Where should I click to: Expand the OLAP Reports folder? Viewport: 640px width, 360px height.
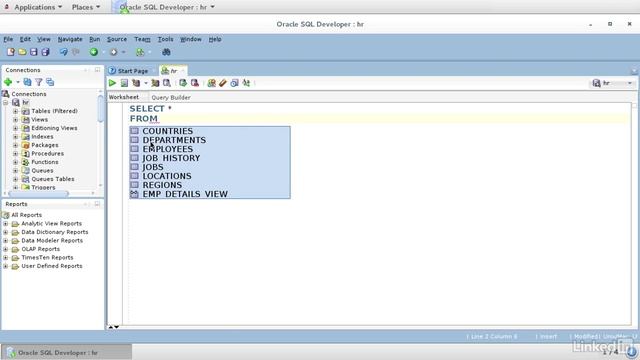coord(6,249)
